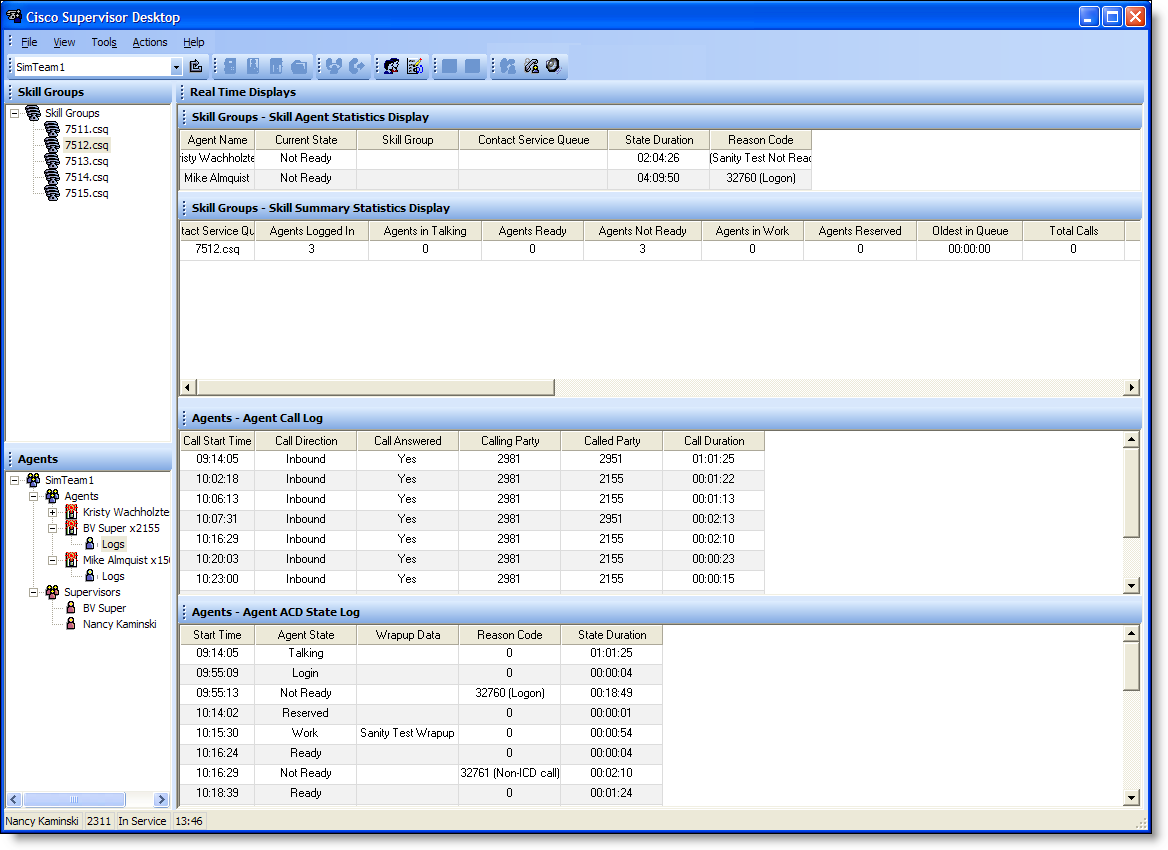Sort by Call Duration column header

click(x=714, y=441)
